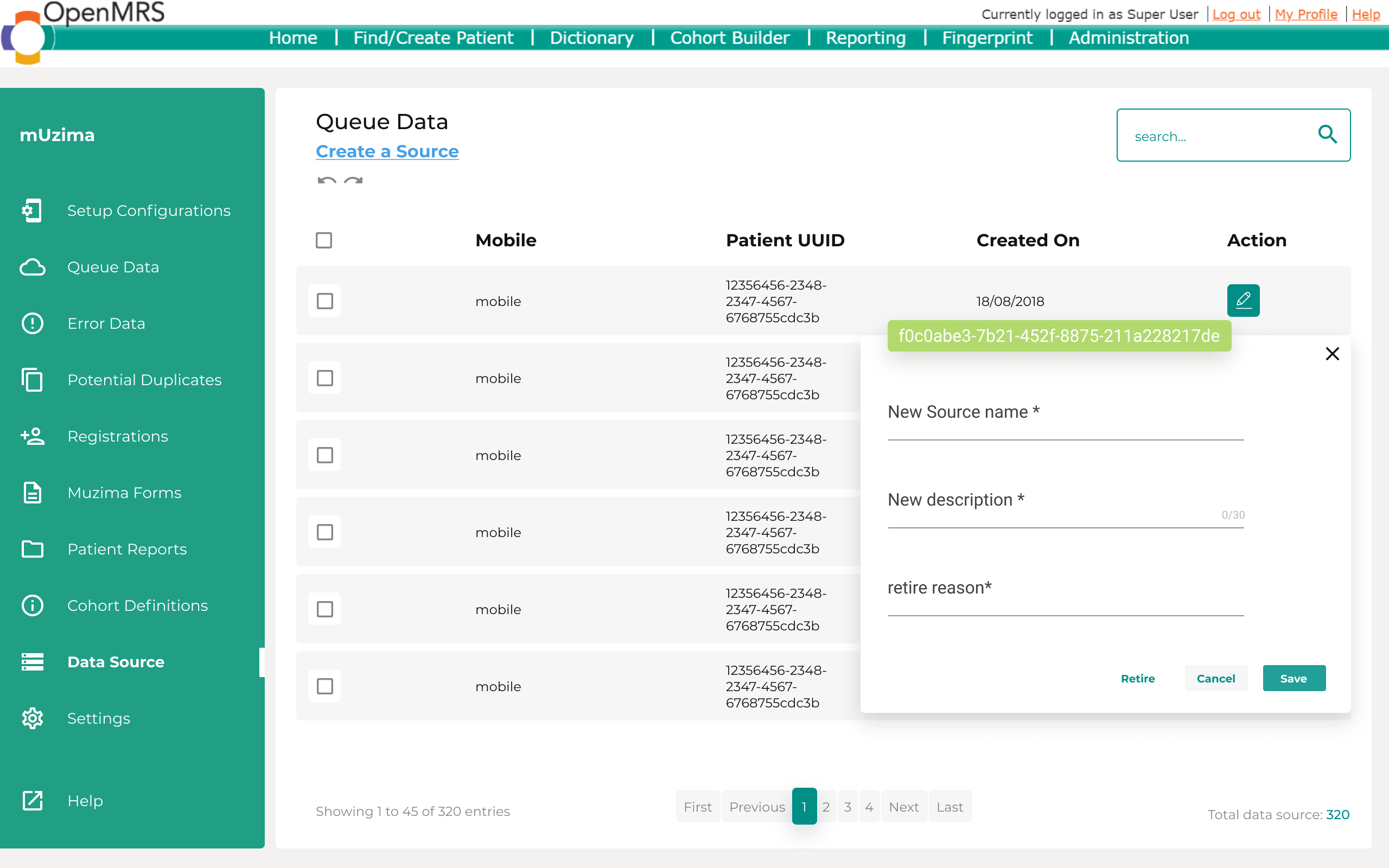The image size is (1389, 868).
Task: Open the Dictionary menu
Action: point(592,38)
